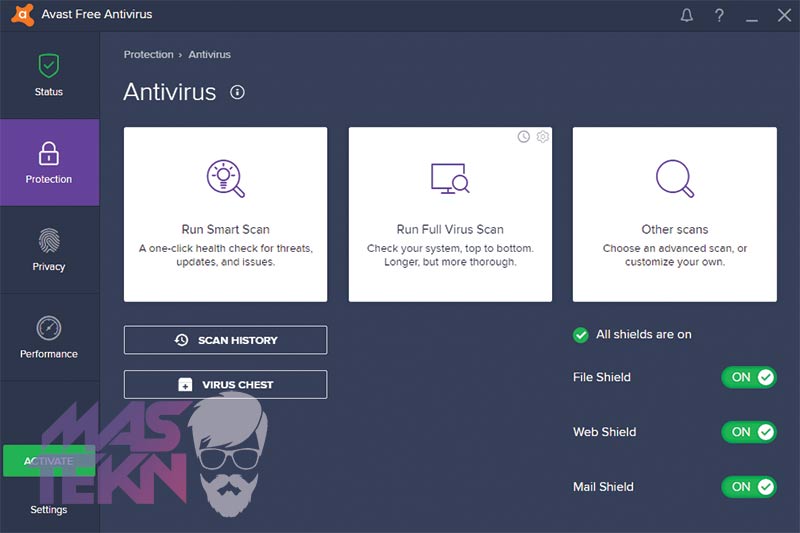
Task: Open the Antivirus info icon
Action: pos(237,92)
